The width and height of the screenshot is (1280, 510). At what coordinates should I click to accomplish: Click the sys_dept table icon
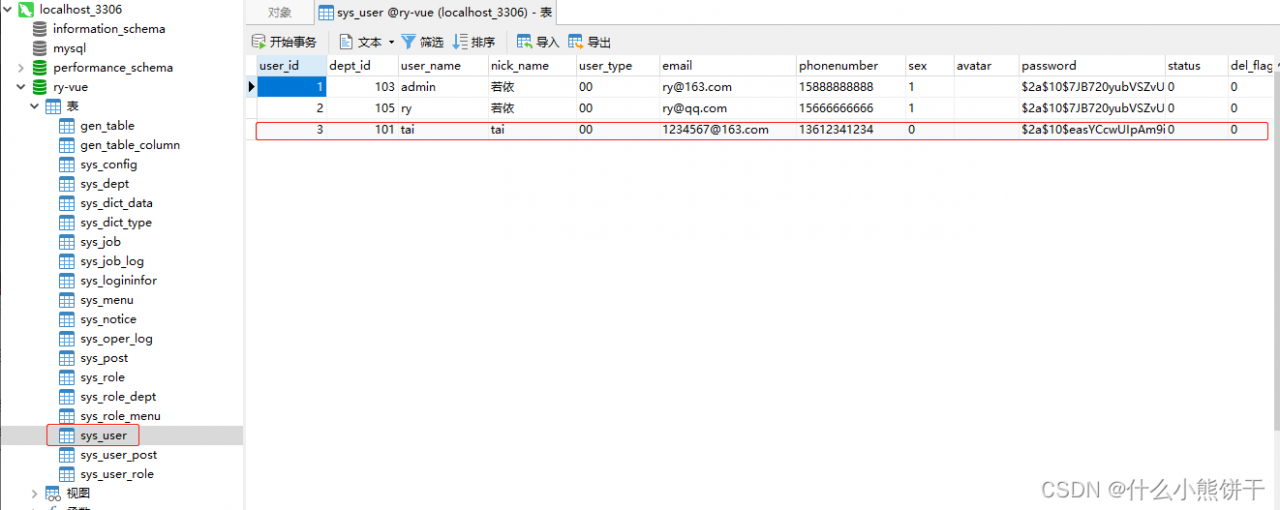(x=67, y=184)
